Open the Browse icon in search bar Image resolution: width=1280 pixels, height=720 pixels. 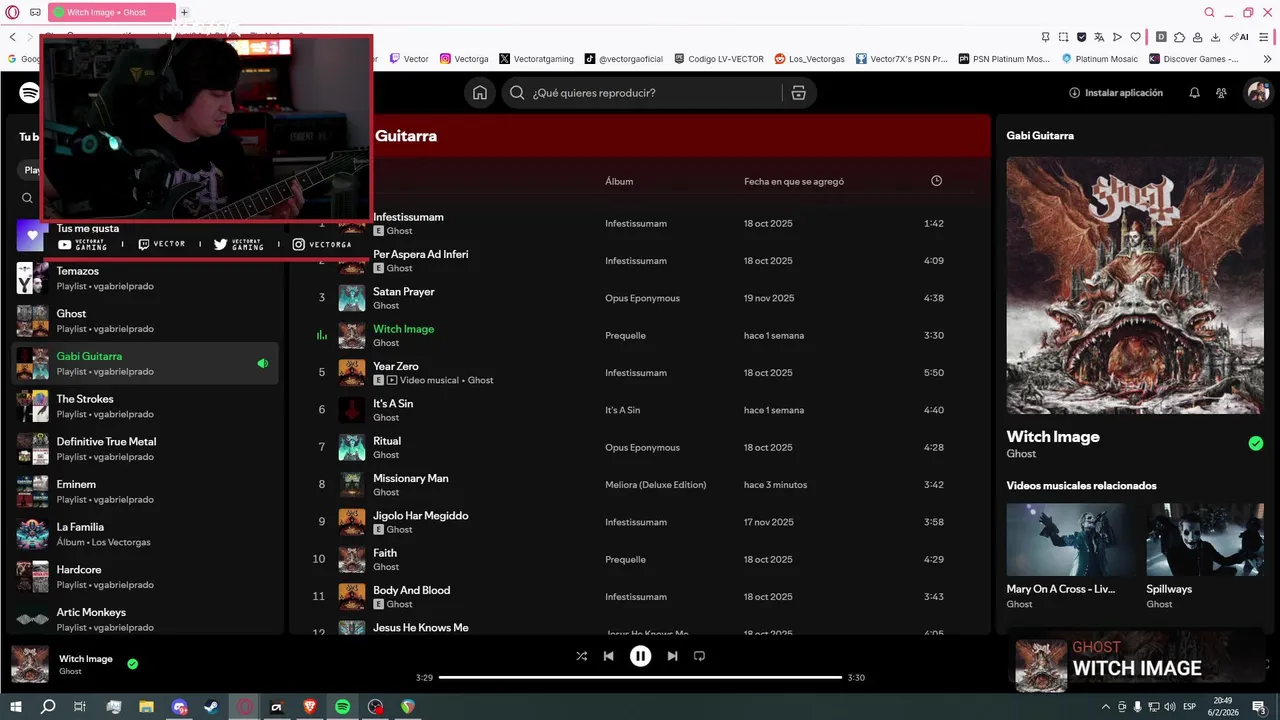coord(798,93)
